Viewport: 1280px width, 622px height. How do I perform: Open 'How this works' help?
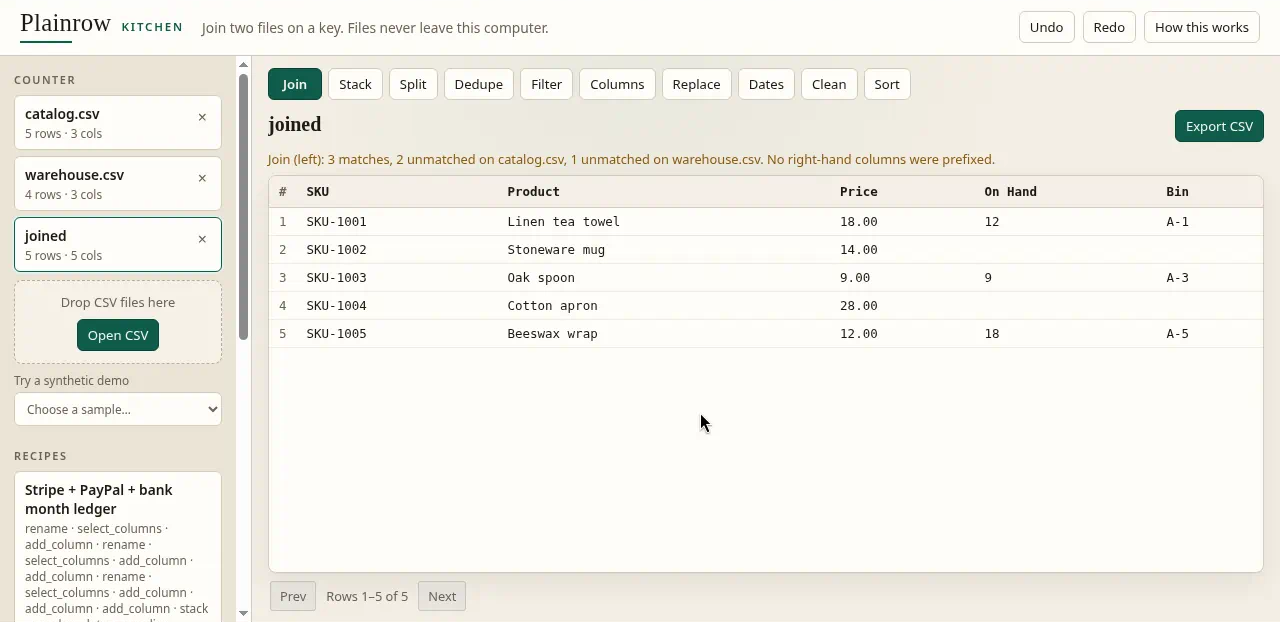tap(1202, 27)
